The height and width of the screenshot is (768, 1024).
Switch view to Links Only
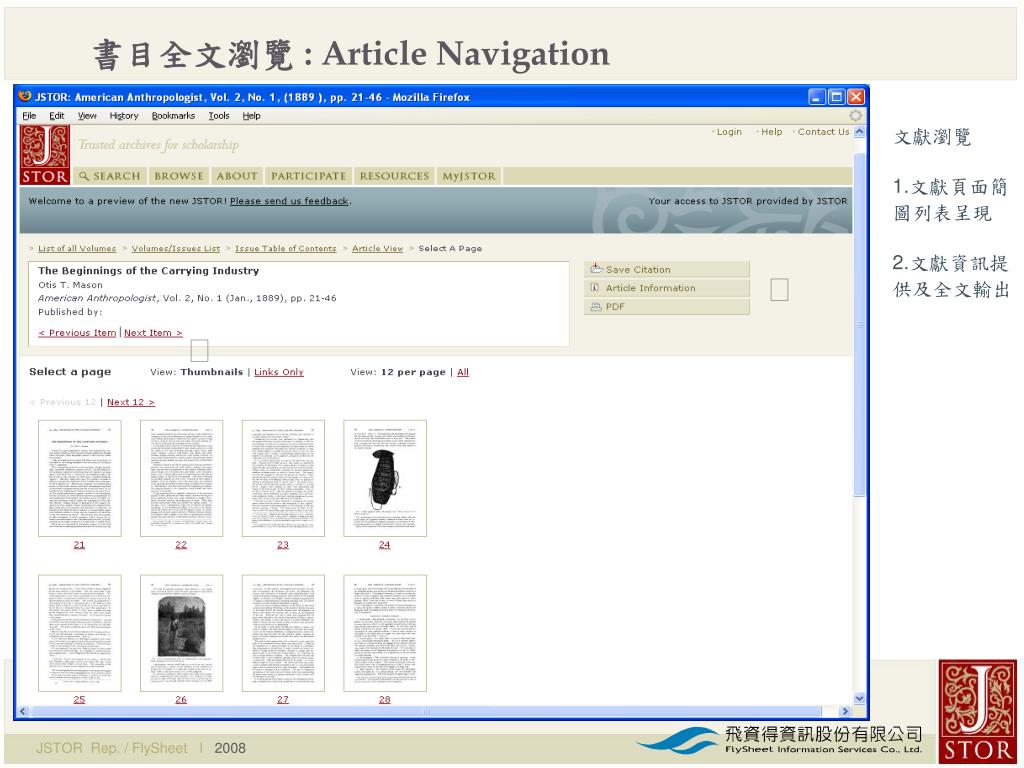coord(279,372)
